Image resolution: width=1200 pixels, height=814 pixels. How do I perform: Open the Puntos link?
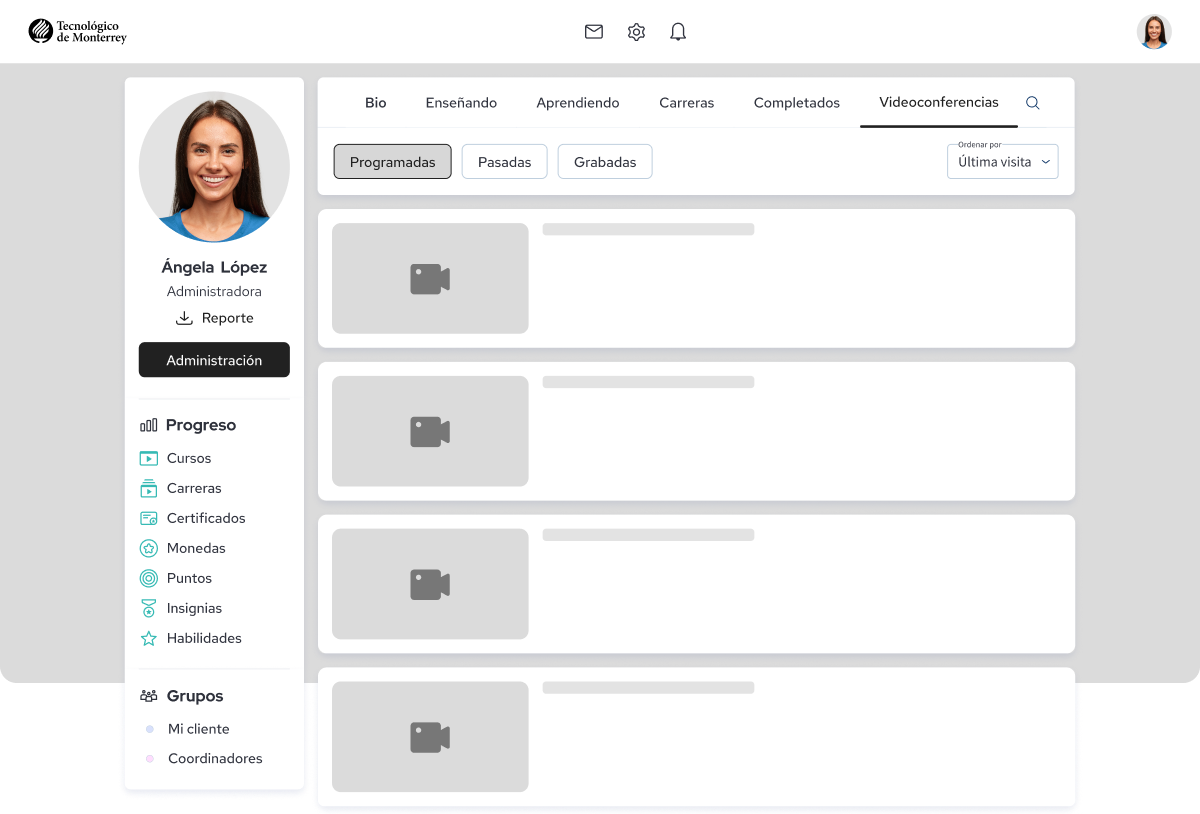coord(189,578)
